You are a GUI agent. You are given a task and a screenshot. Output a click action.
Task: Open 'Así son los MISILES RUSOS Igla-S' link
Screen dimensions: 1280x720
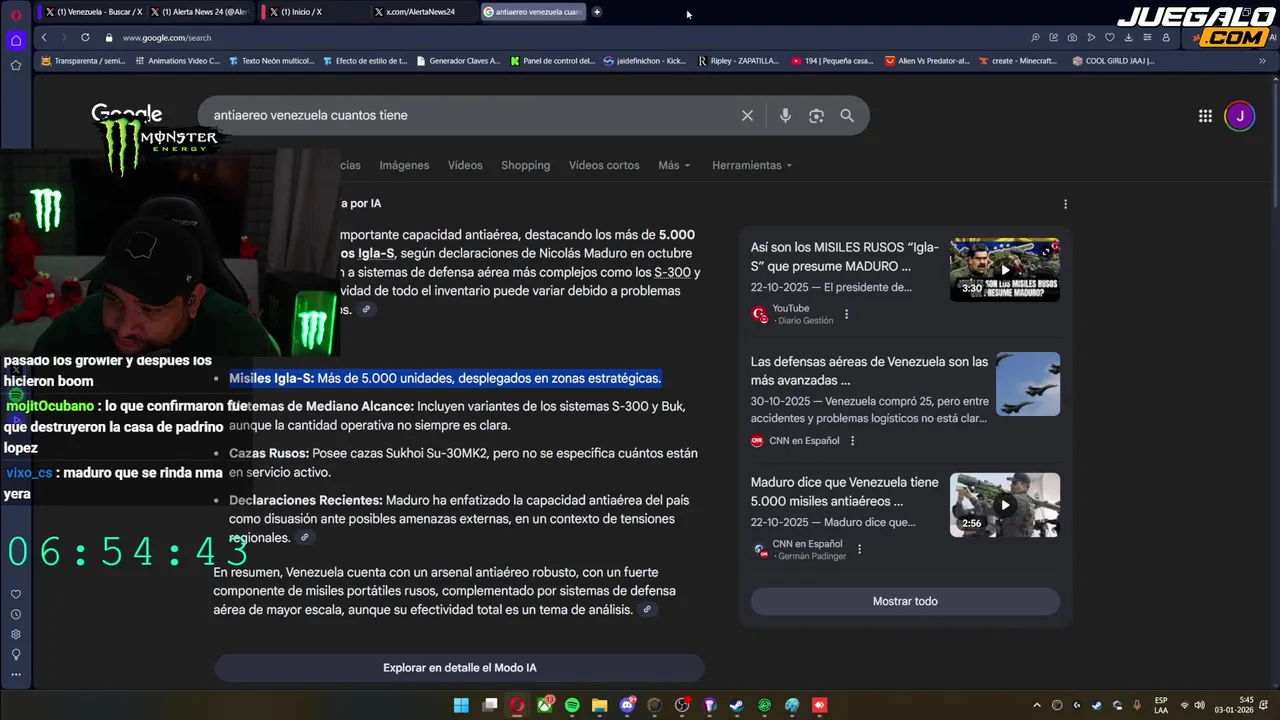tap(844, 257)
